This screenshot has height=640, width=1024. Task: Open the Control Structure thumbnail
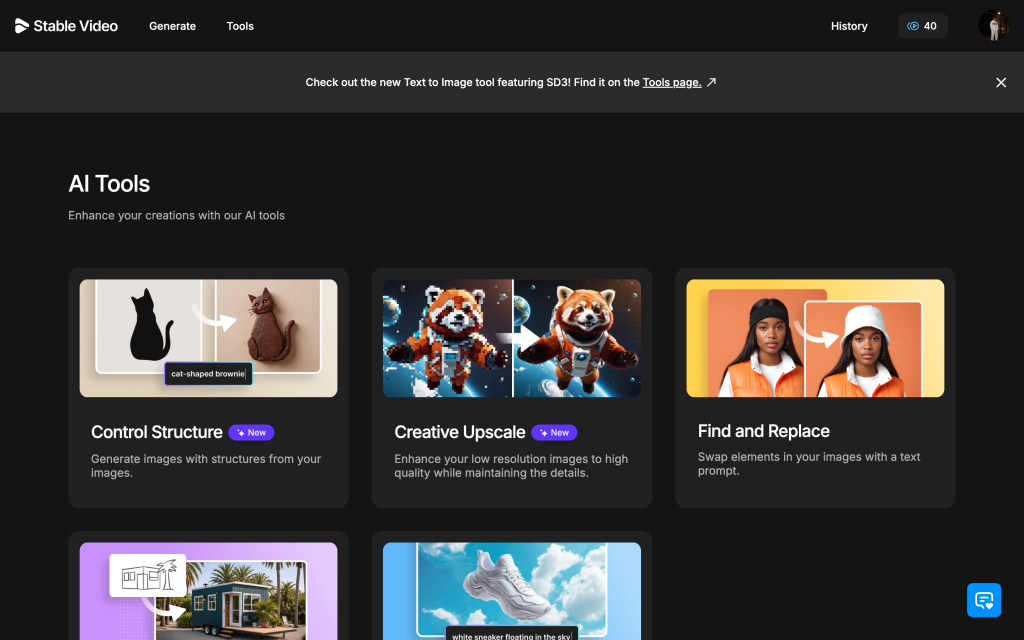coord(208,338)
